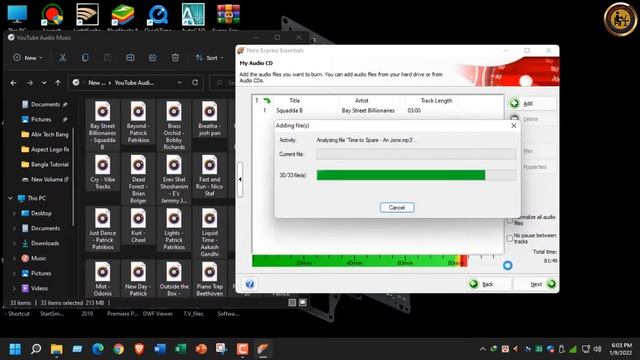Select the Cry - Vibe Tracks file
Image resolution: width=640 pixels, height=360 pixels.
[x=102, y=172]
